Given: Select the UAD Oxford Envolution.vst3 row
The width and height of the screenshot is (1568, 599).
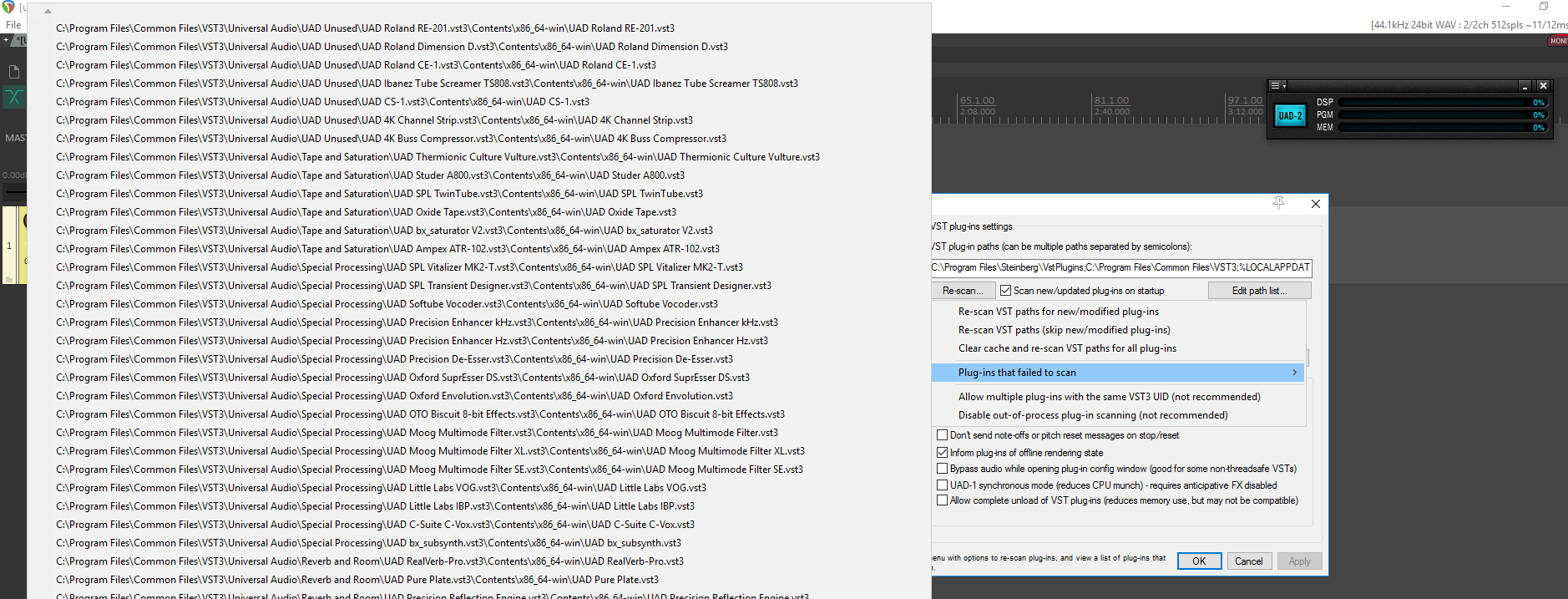Looking at the screenshot, I should point(478,396).
